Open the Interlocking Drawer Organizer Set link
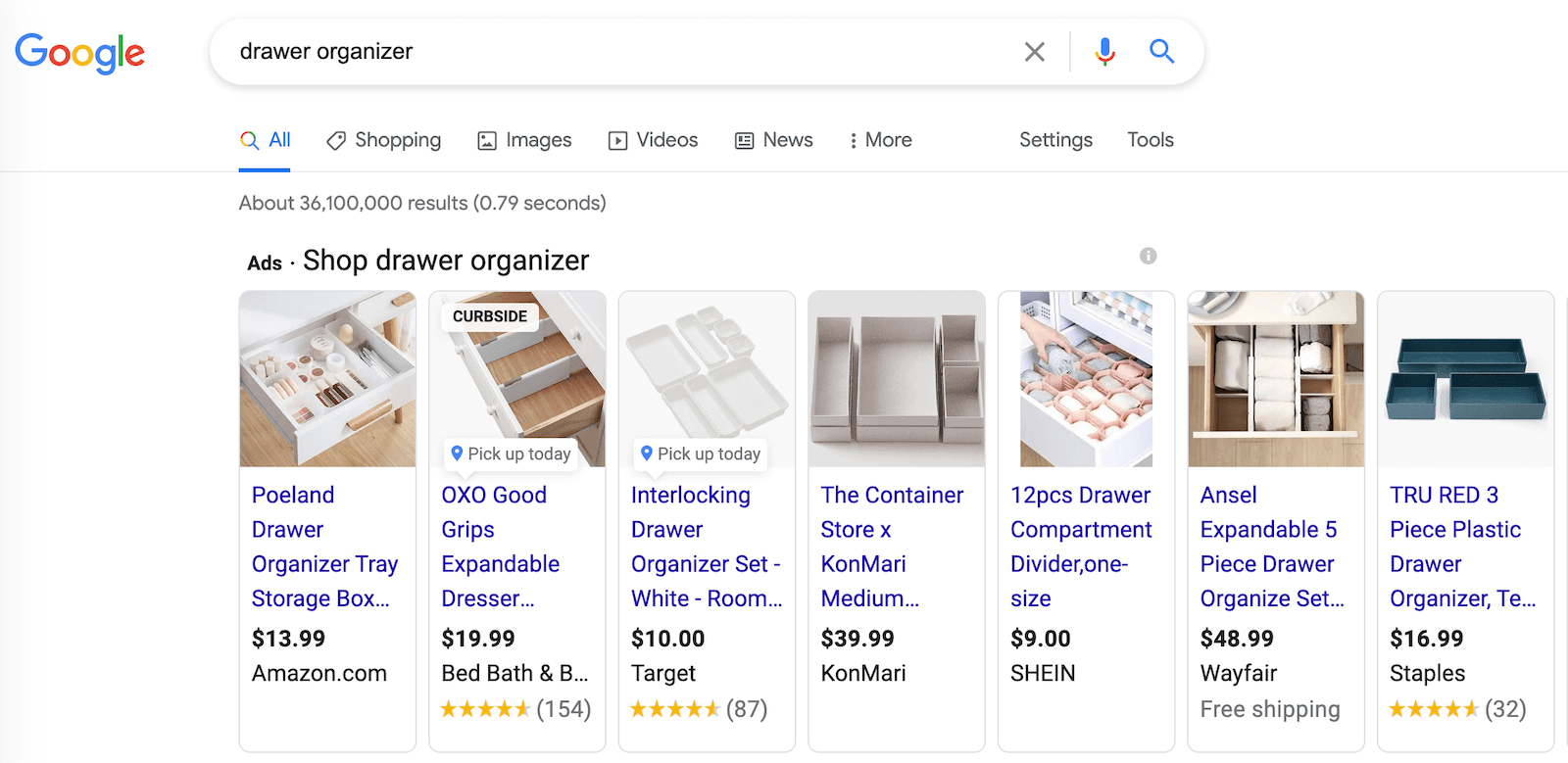1568x763 pixels. (707, 547)
